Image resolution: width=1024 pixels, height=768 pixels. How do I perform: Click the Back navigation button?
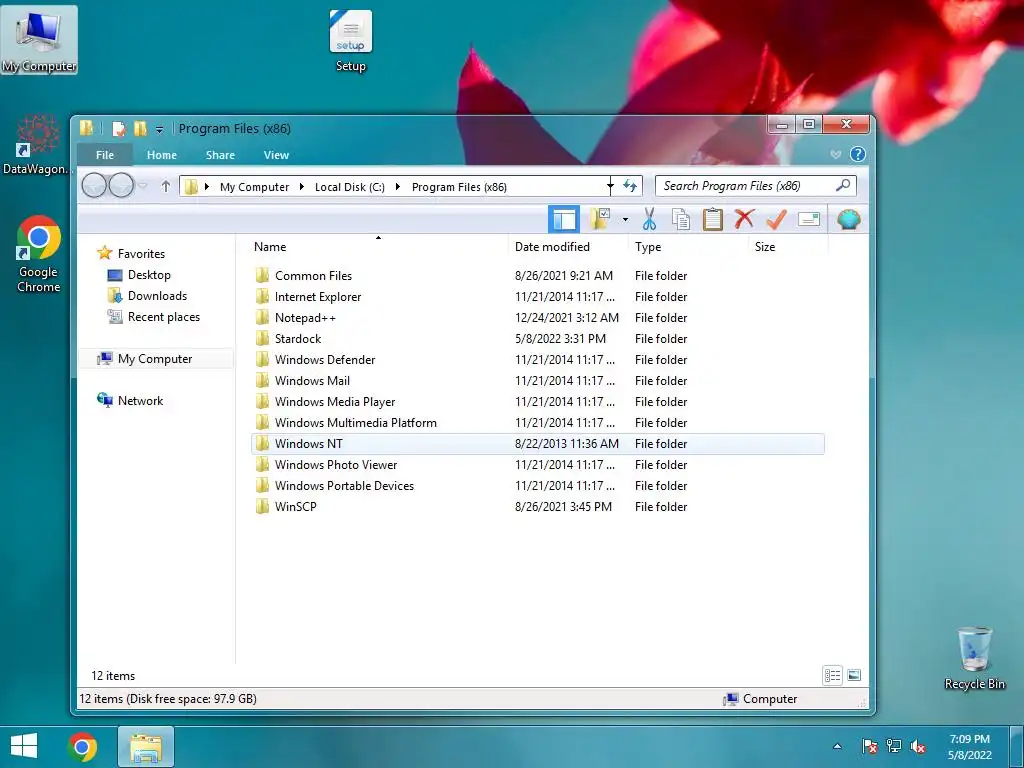click(94, 186)
